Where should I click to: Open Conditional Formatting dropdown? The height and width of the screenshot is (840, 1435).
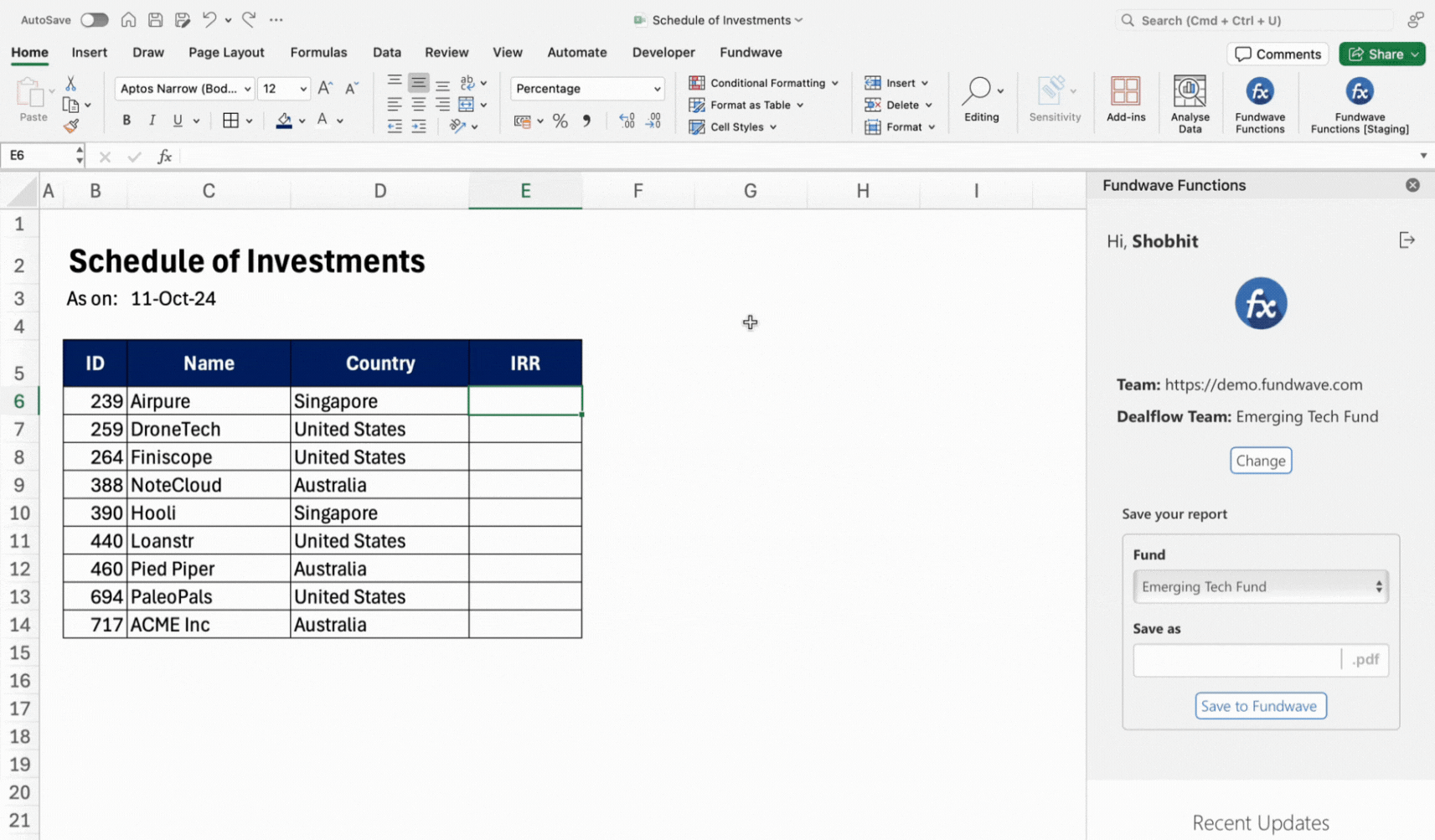[763, 83]
